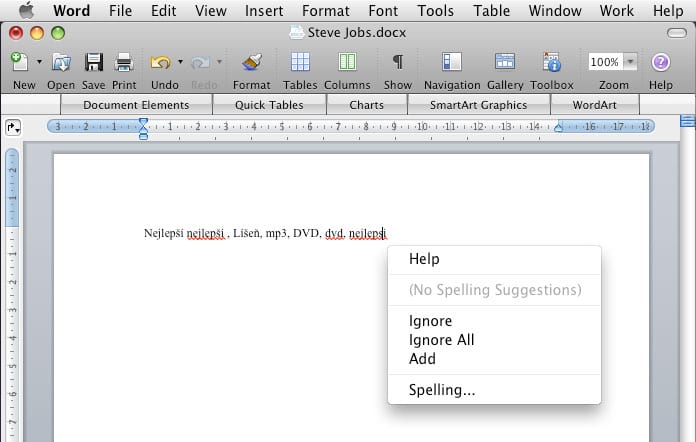Click the word "Líšeň" in document
Screen dimensions: 696x442
pyautogui.click(x=246, y=233)
